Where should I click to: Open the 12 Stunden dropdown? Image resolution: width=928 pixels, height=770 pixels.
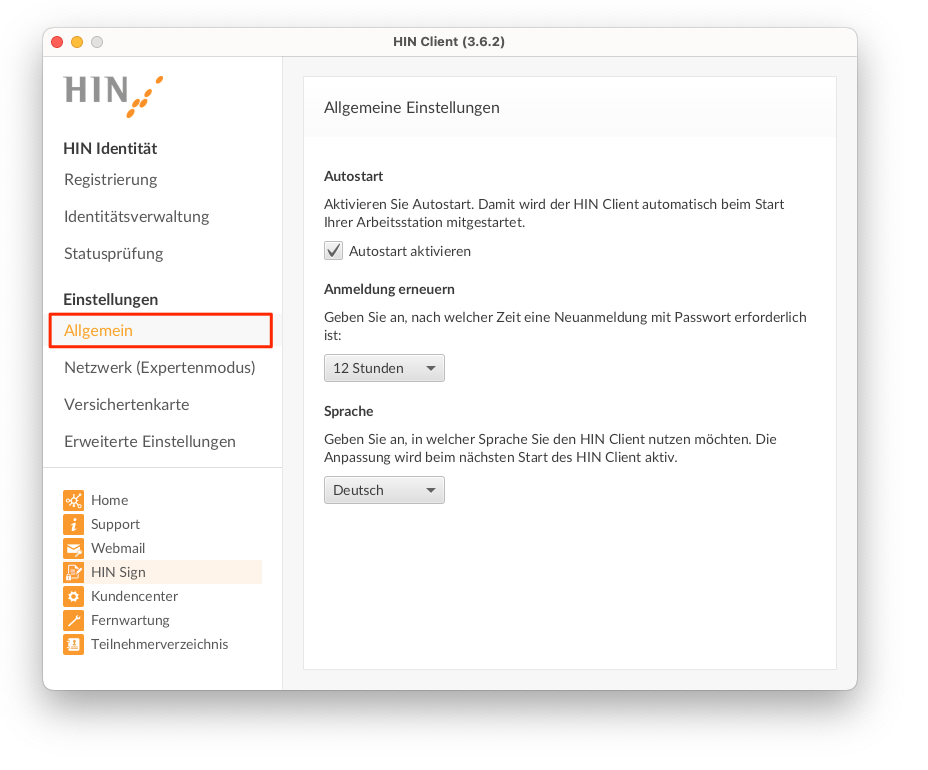click(384, 368)
